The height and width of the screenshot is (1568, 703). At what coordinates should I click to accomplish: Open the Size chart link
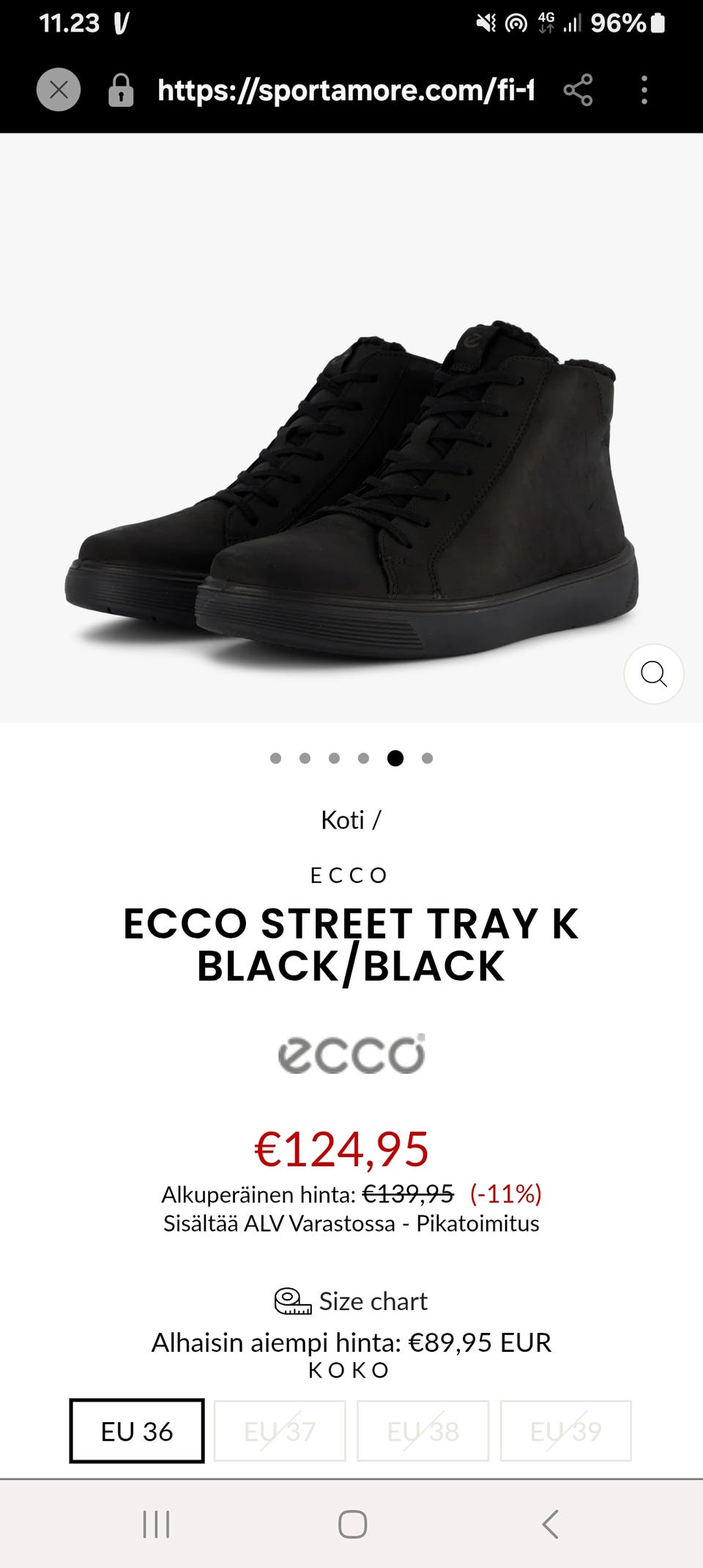373,1301
